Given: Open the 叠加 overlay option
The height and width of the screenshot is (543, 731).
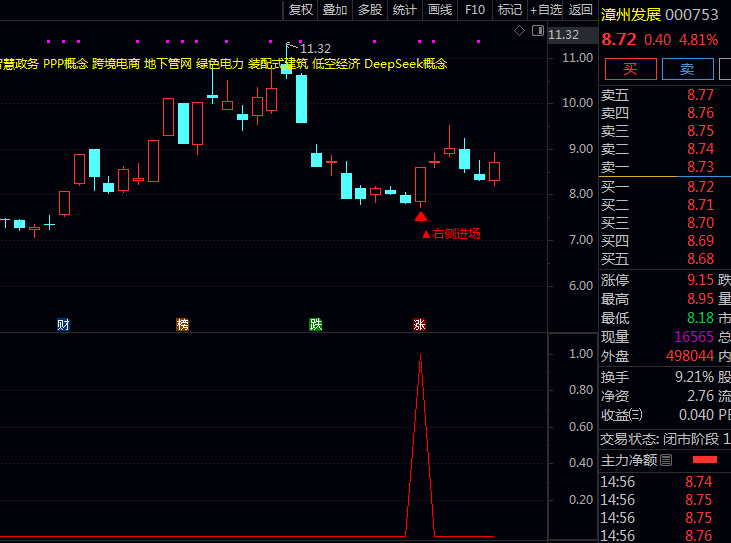Looking at the screenshot, I should pos(335,10).
